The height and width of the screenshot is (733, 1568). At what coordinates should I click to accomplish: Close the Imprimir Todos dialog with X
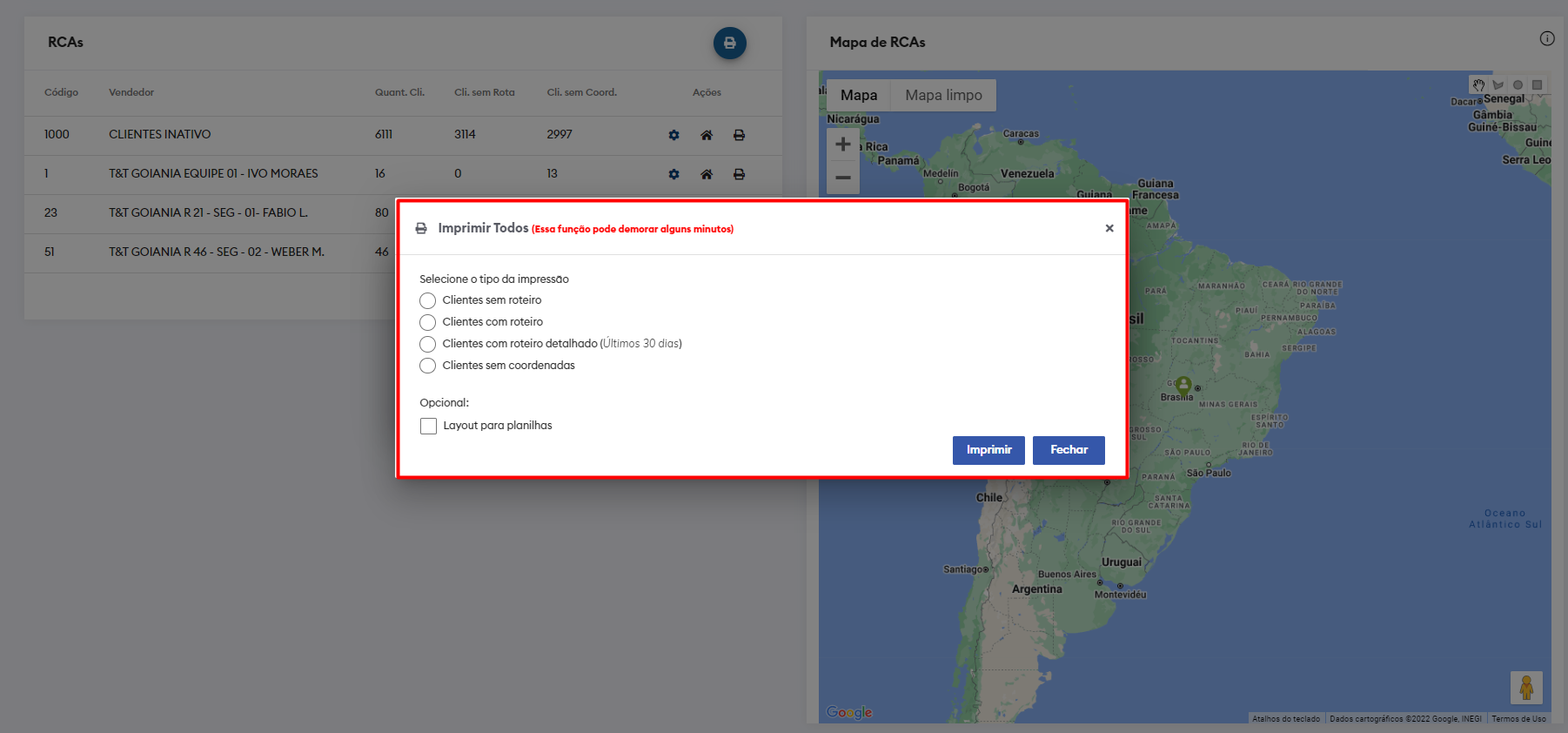[x=1109, y=228]
